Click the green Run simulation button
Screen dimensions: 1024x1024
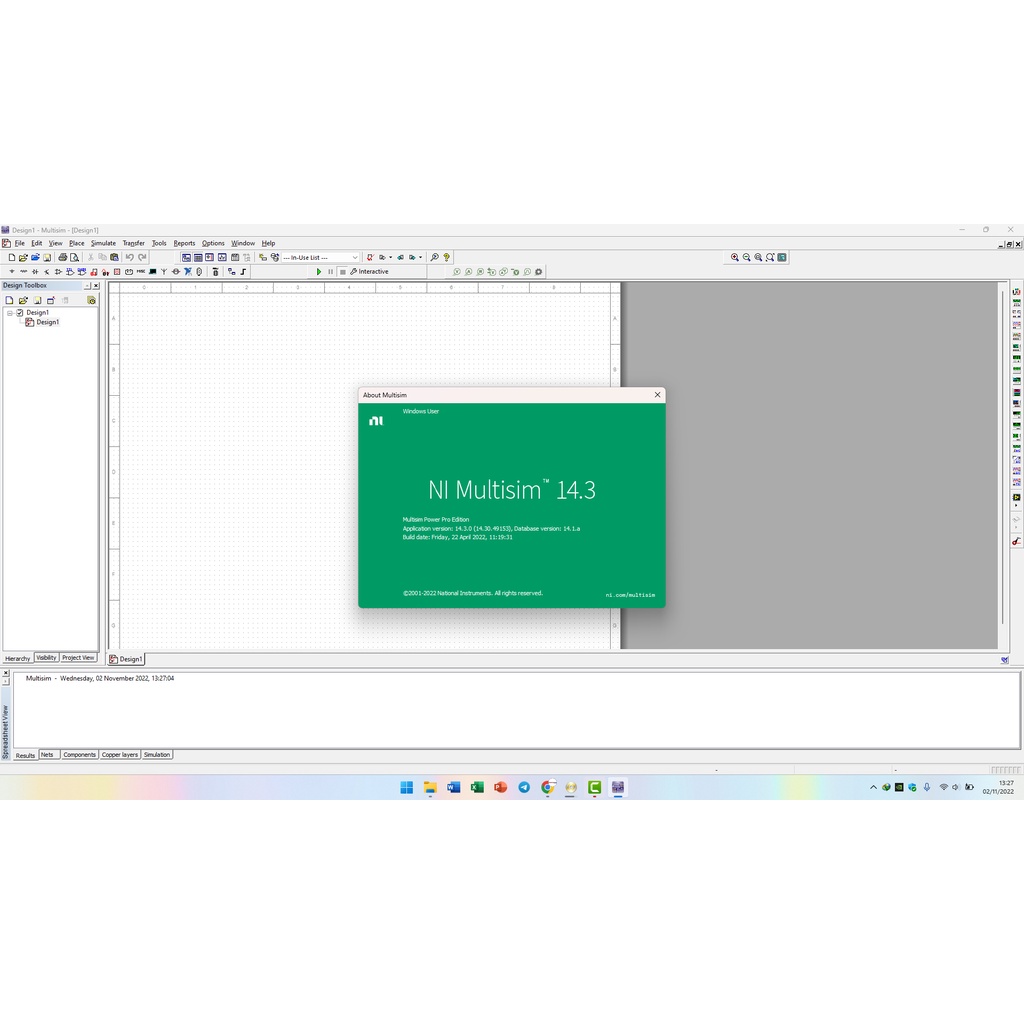click(x=319, y=272)
